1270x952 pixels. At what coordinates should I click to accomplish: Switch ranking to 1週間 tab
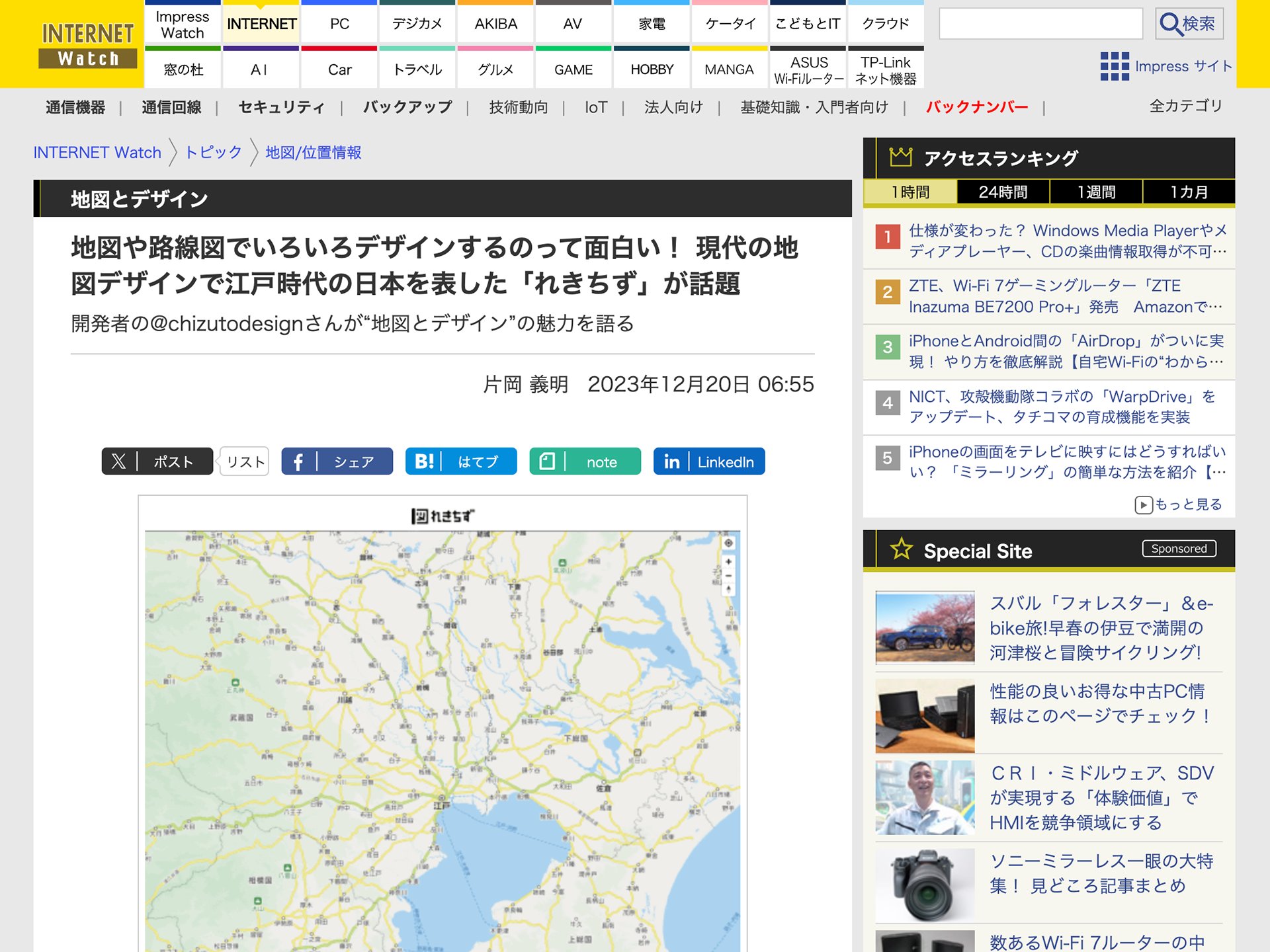(x=1096, y=192)
